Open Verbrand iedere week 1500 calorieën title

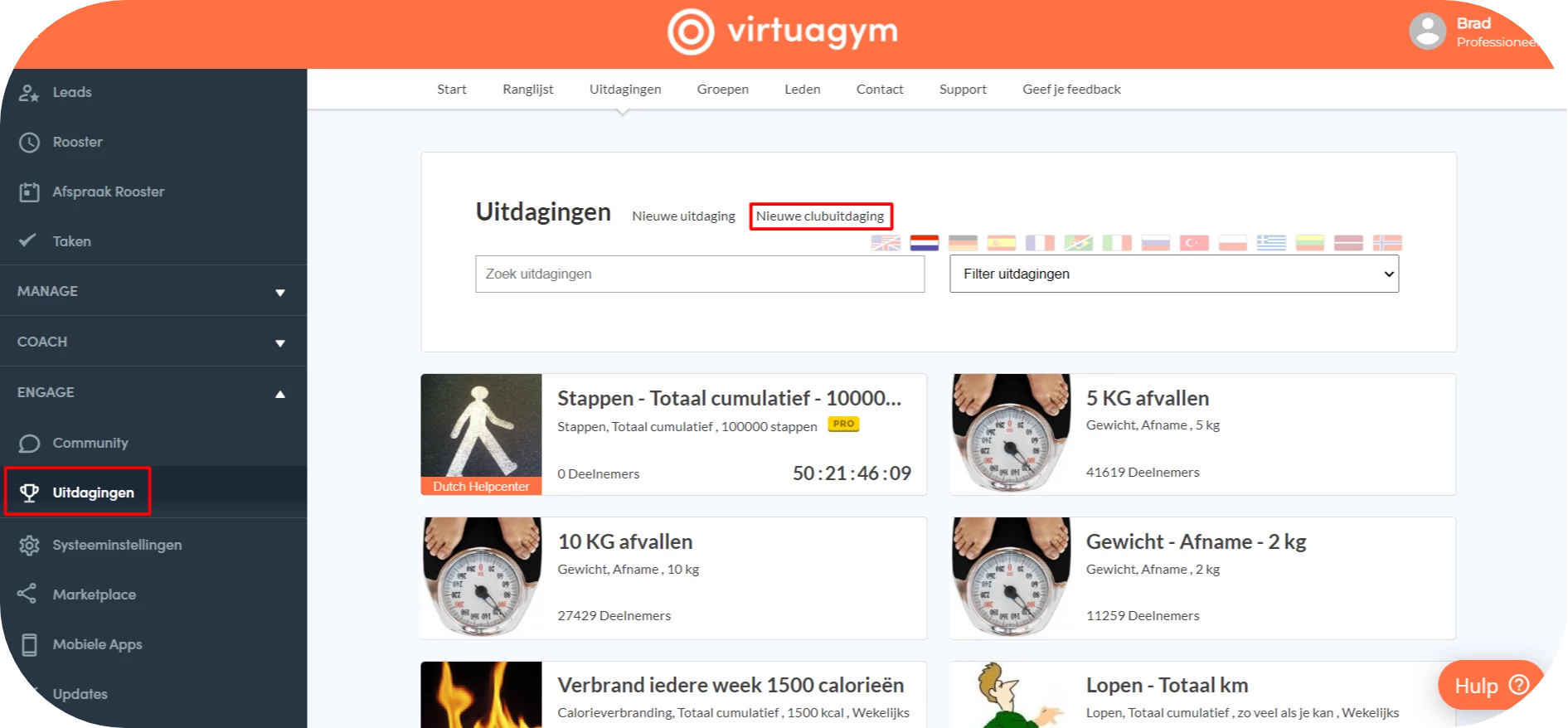pyautogui.click(x=731, y=686)
